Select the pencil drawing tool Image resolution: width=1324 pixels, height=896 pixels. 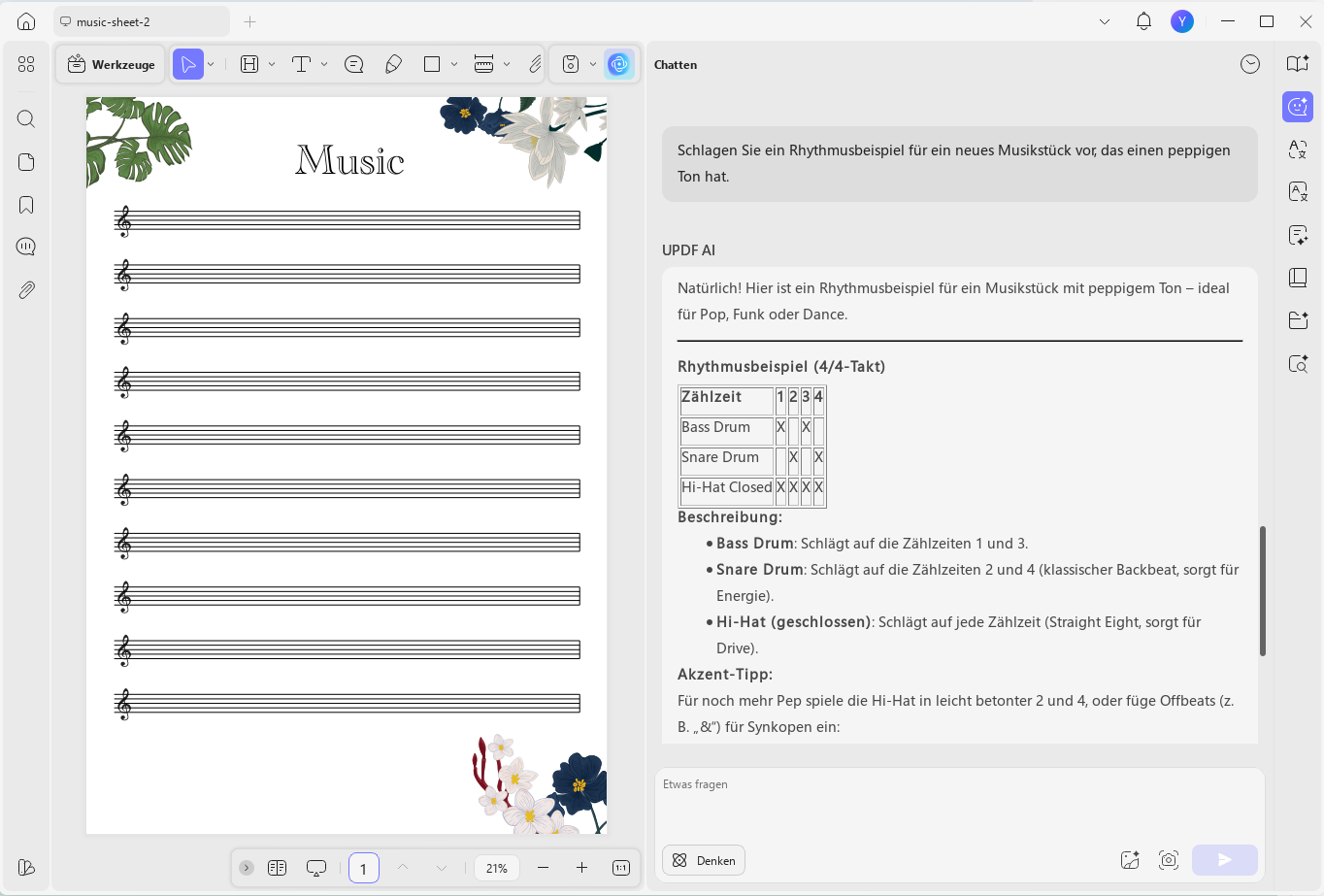pyautogui.click(x=393, y=64)
